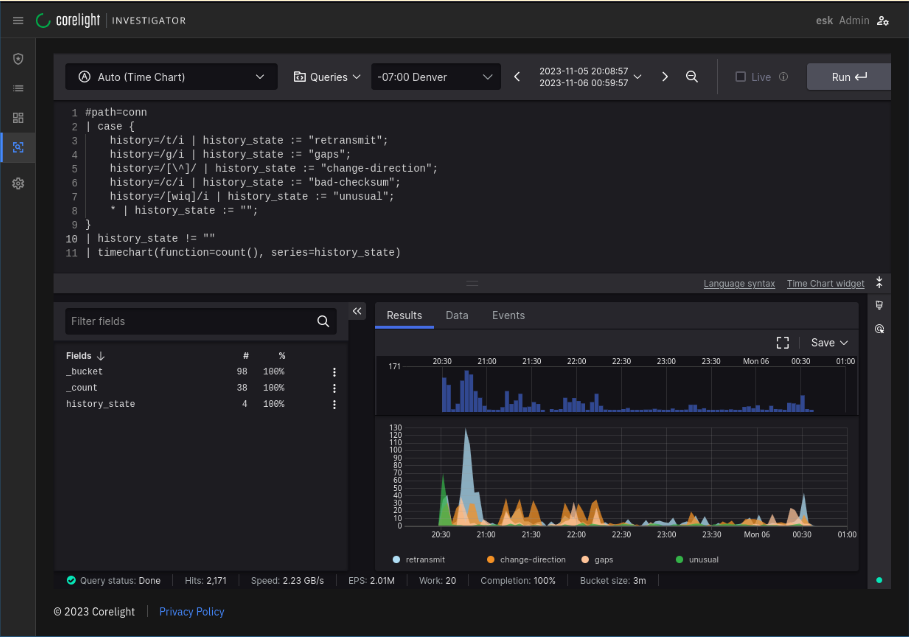This screenshot has width=909, height=637.
Task: Open the -07:00 Denver timezone dropdown
Action: tap(435, 77)
